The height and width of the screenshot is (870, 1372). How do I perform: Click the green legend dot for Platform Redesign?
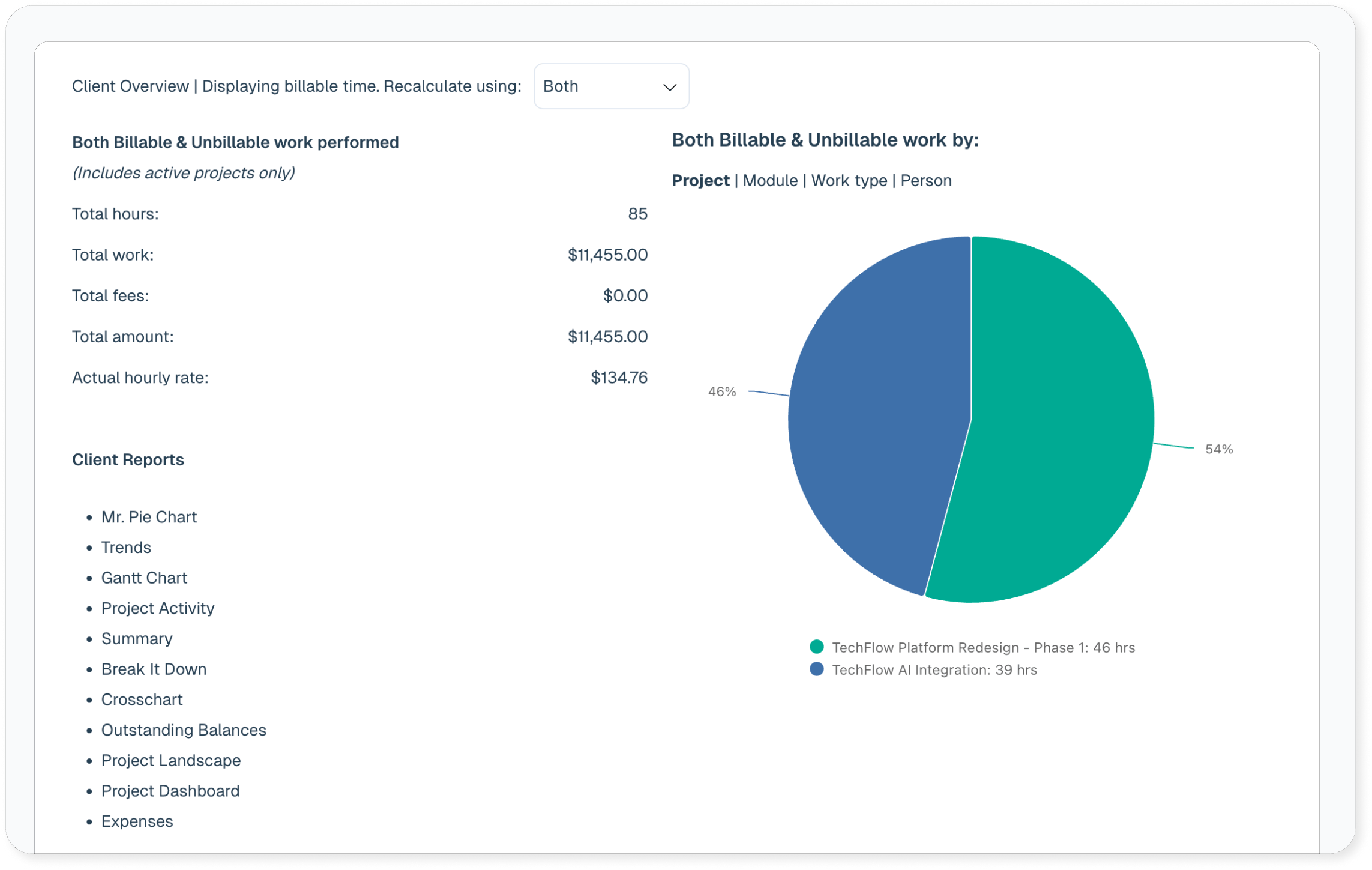[816, 647]
